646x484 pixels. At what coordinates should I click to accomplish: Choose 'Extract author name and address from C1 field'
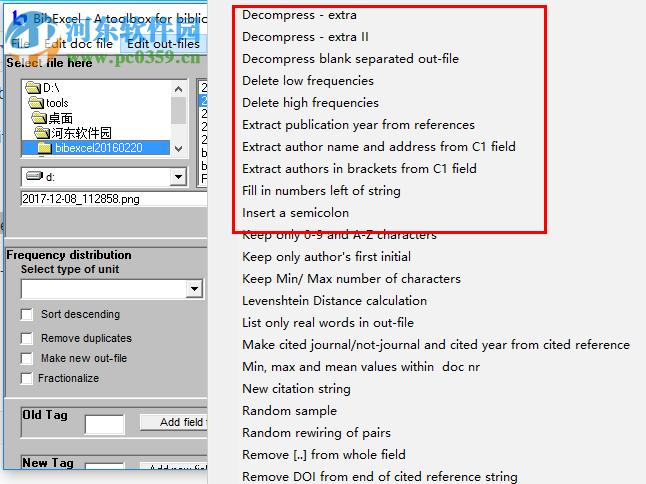pyautogui.click(x=379, y=147)
